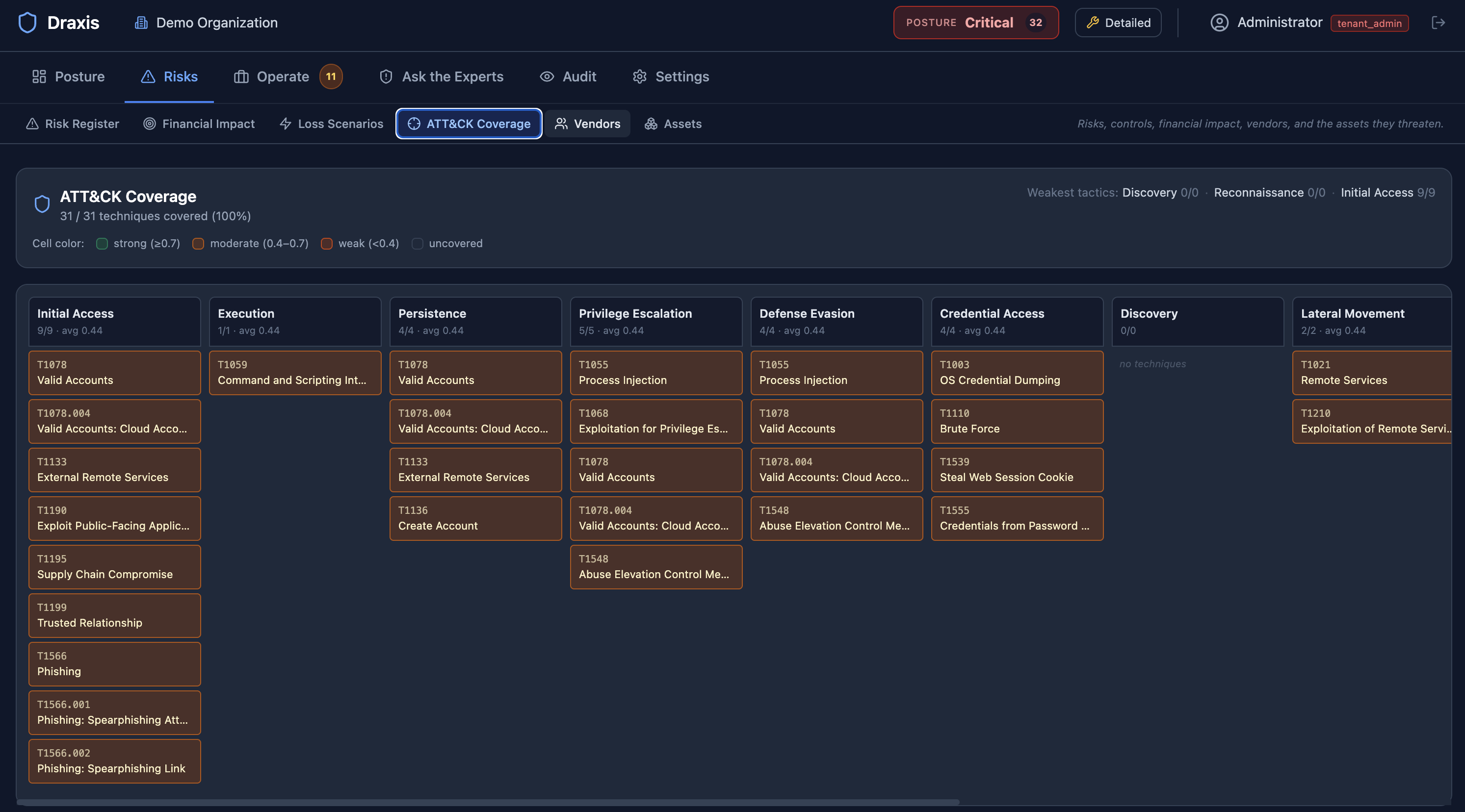
Task: Open T1566 Phishing cell
Action: 114,664
